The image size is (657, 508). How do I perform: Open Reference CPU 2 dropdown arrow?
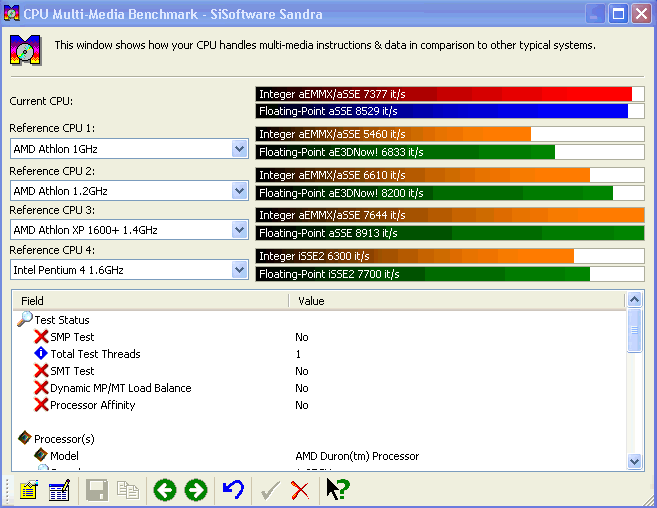[x=239, y=191]
